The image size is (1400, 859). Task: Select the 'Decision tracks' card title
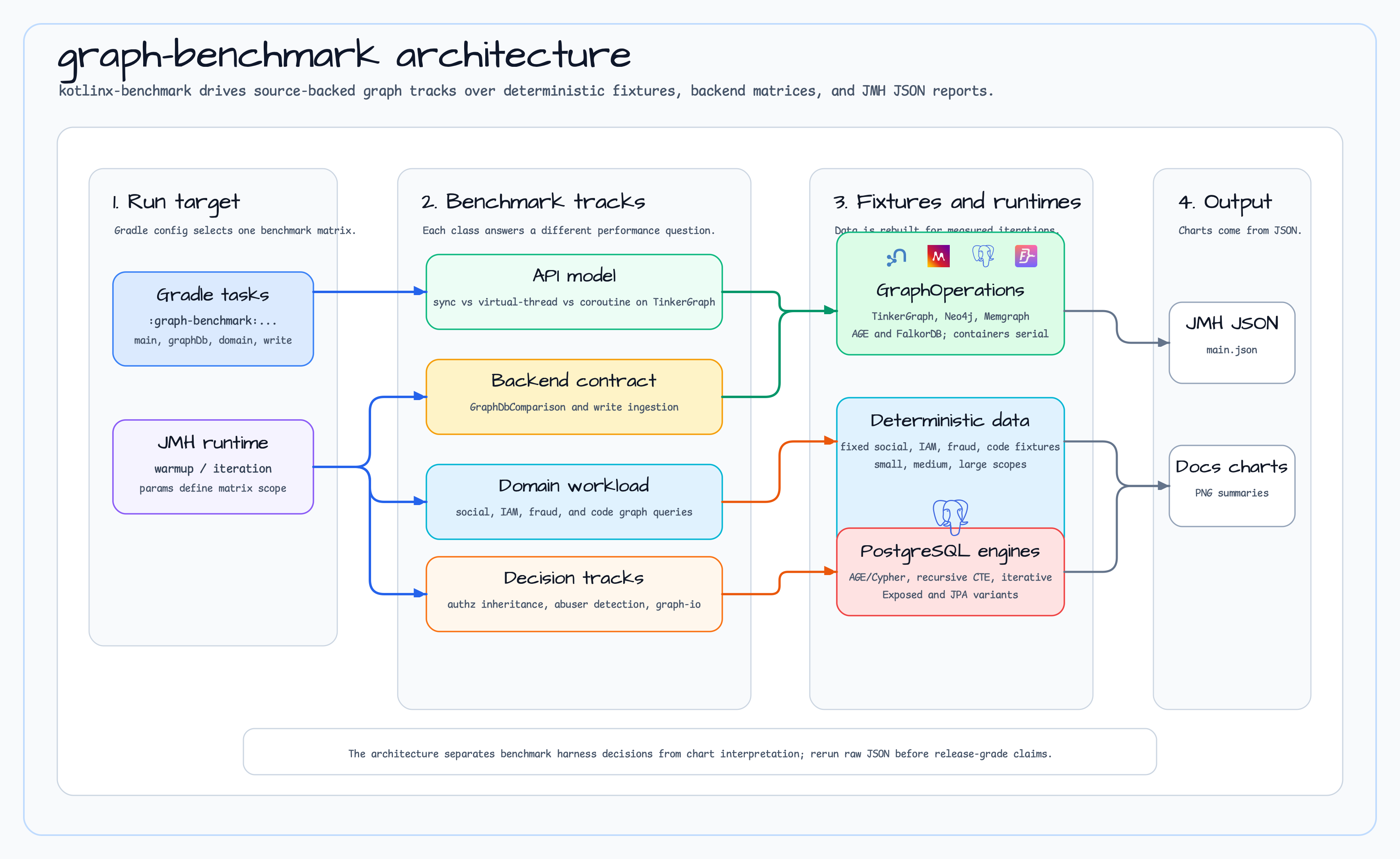coord(574,578)
